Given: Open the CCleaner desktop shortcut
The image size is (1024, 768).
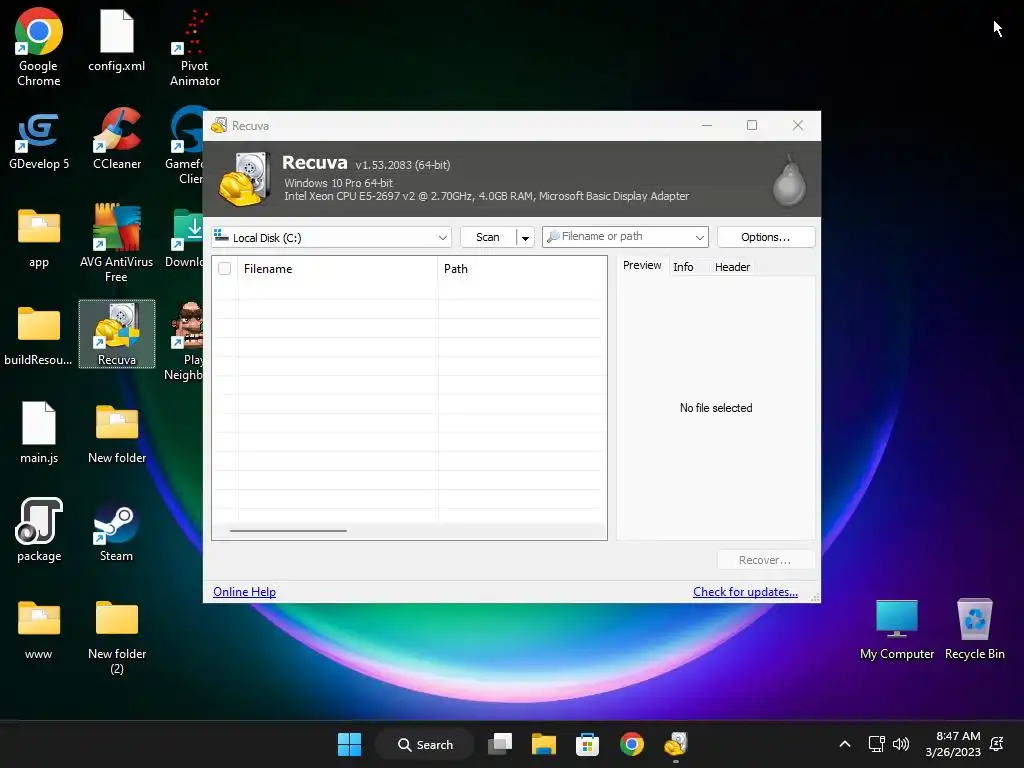Looking at the screenshot, I should coord(116,140).
